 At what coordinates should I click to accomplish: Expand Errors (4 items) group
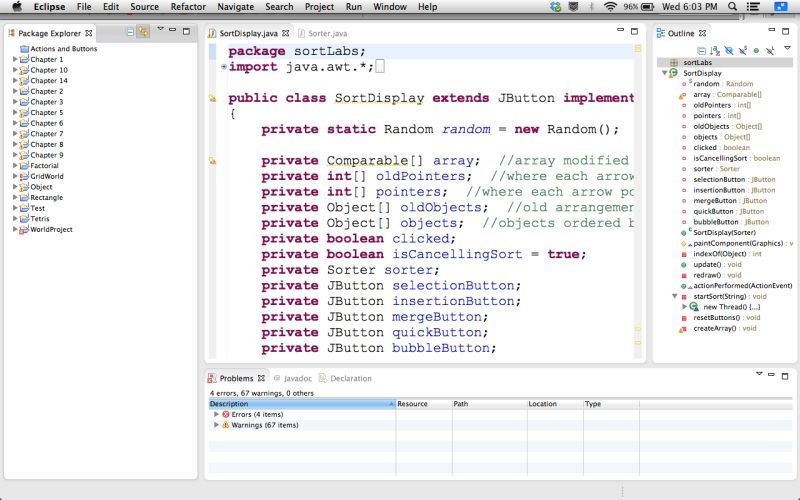[x=216, y=414]
